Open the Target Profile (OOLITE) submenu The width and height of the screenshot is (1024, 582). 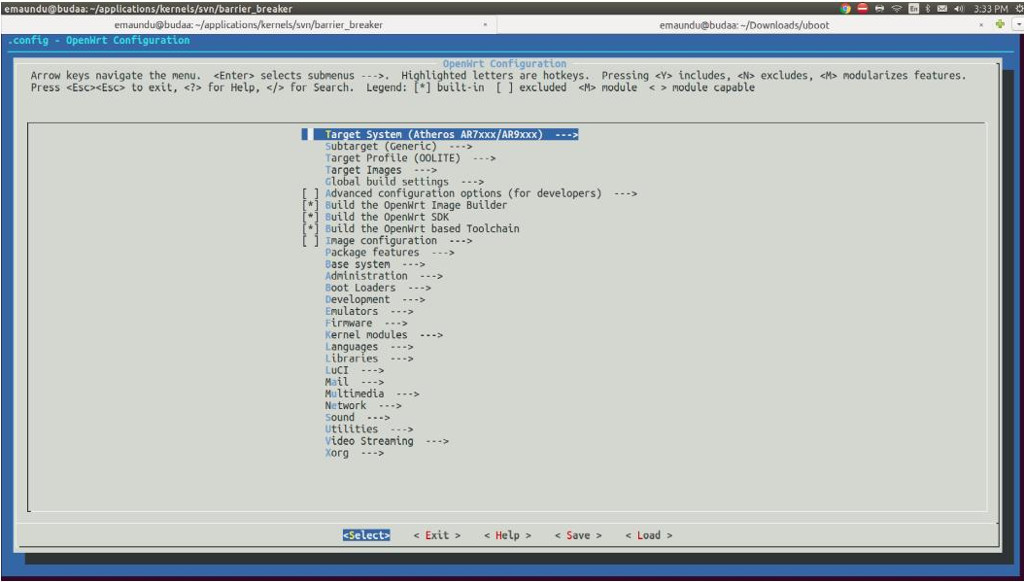click(410, 158)
